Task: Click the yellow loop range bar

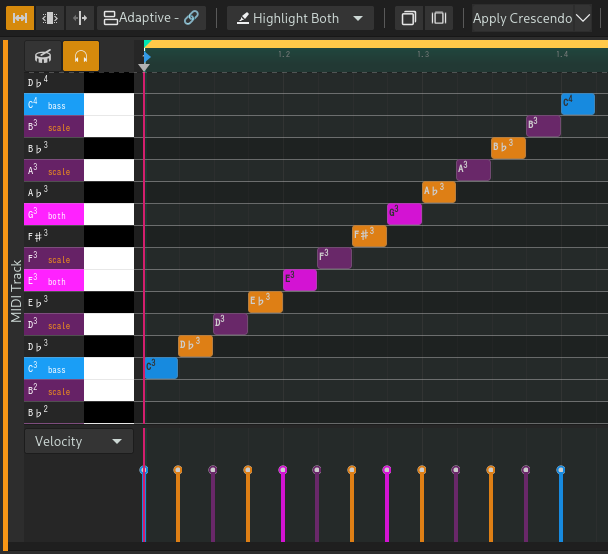Action: pyautogui.click(x=376, y=44)
